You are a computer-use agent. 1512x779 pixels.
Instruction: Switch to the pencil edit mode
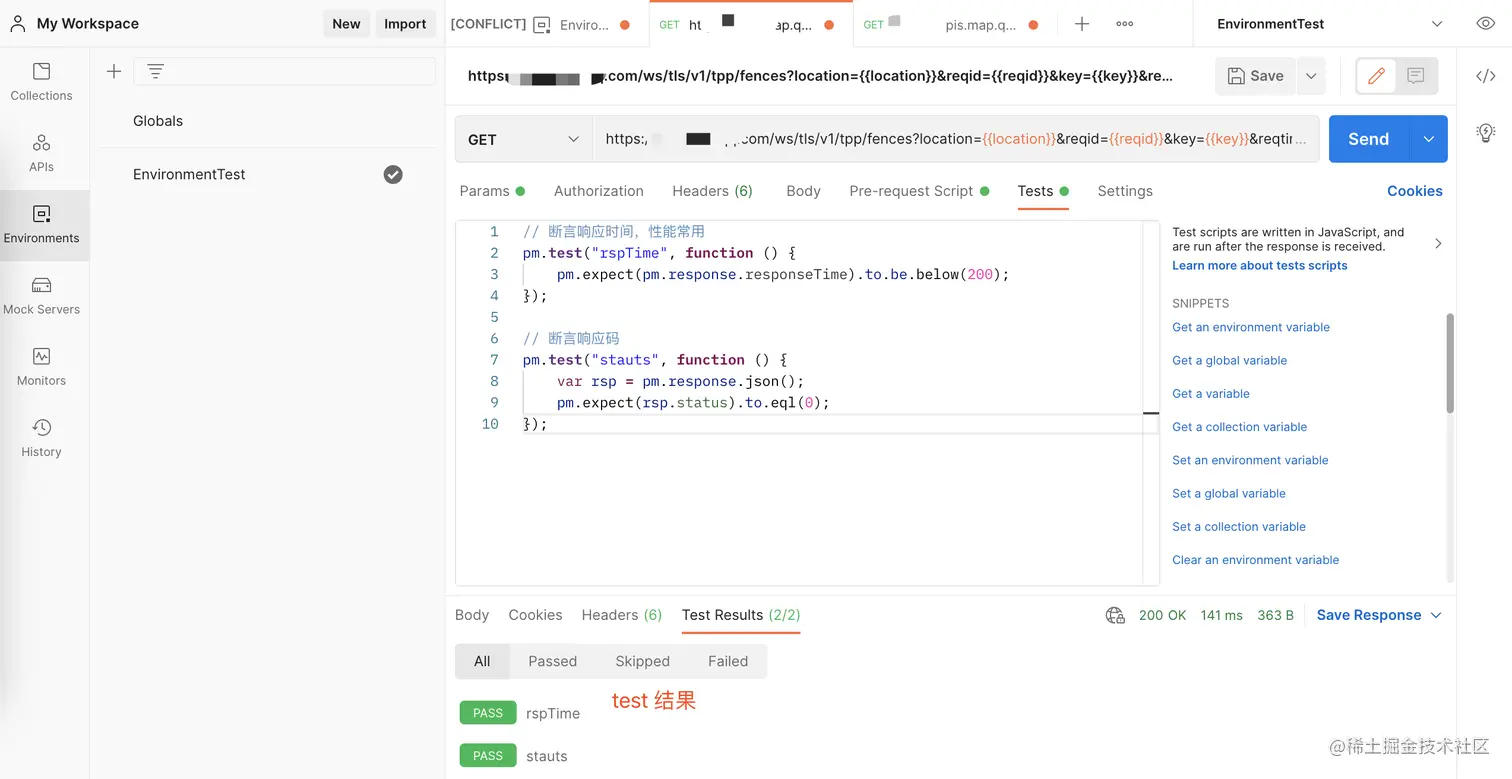(x=1376, y=76)
